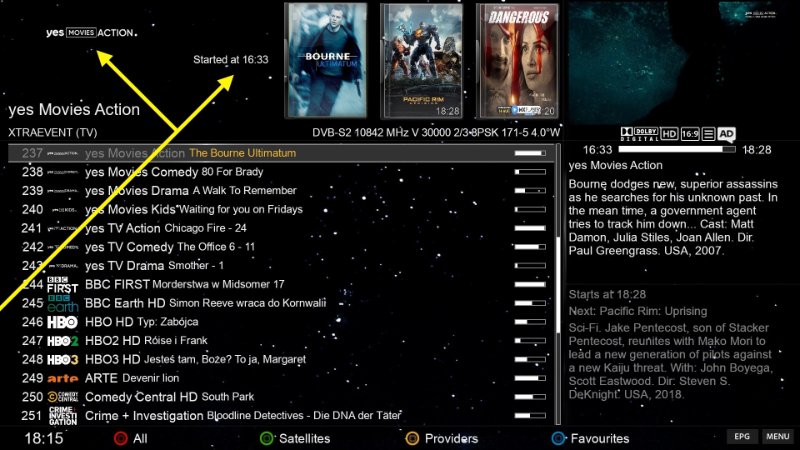Viewport: 800px width, 450px height.
Task: Click the XTRAEVENT (TV) bouquet title
Action: point(53,133)
